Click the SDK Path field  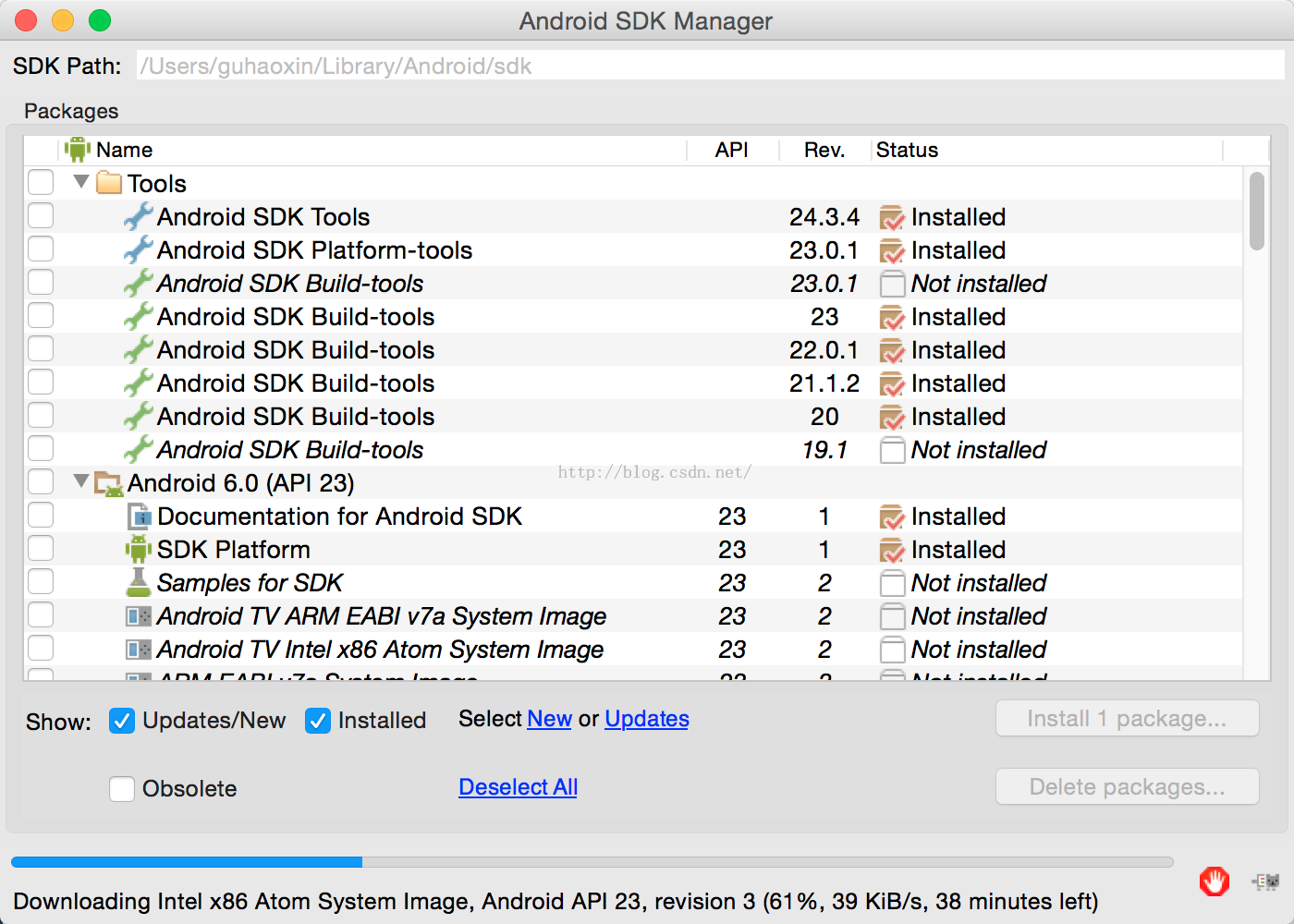710,66
